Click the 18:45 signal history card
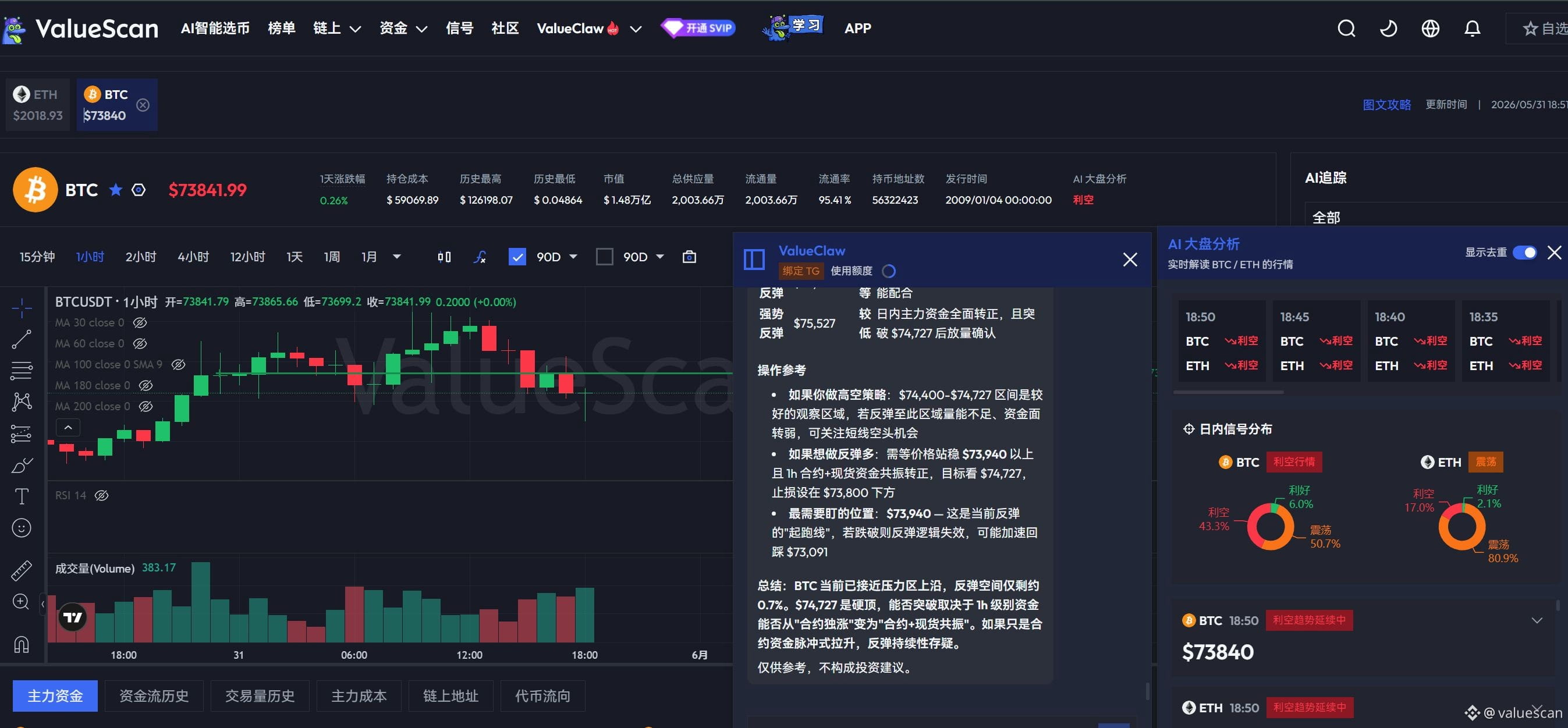 pyautogui.click(x=1317, y=341)
